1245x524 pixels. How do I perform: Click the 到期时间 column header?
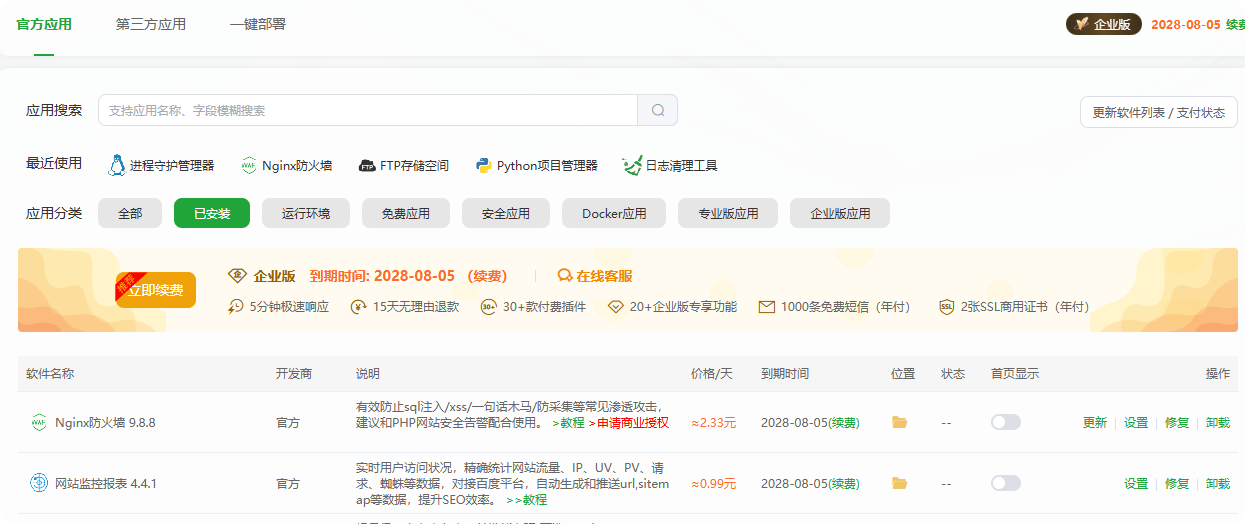pyautogui.click(x=785, y=373)
